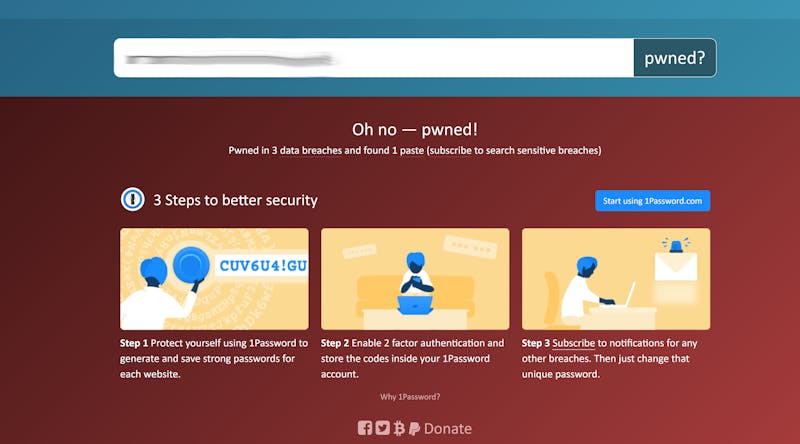Viewport: 800px width, 444px height.
Task: Click the Donate text link
Action: [x=447, y=429]
